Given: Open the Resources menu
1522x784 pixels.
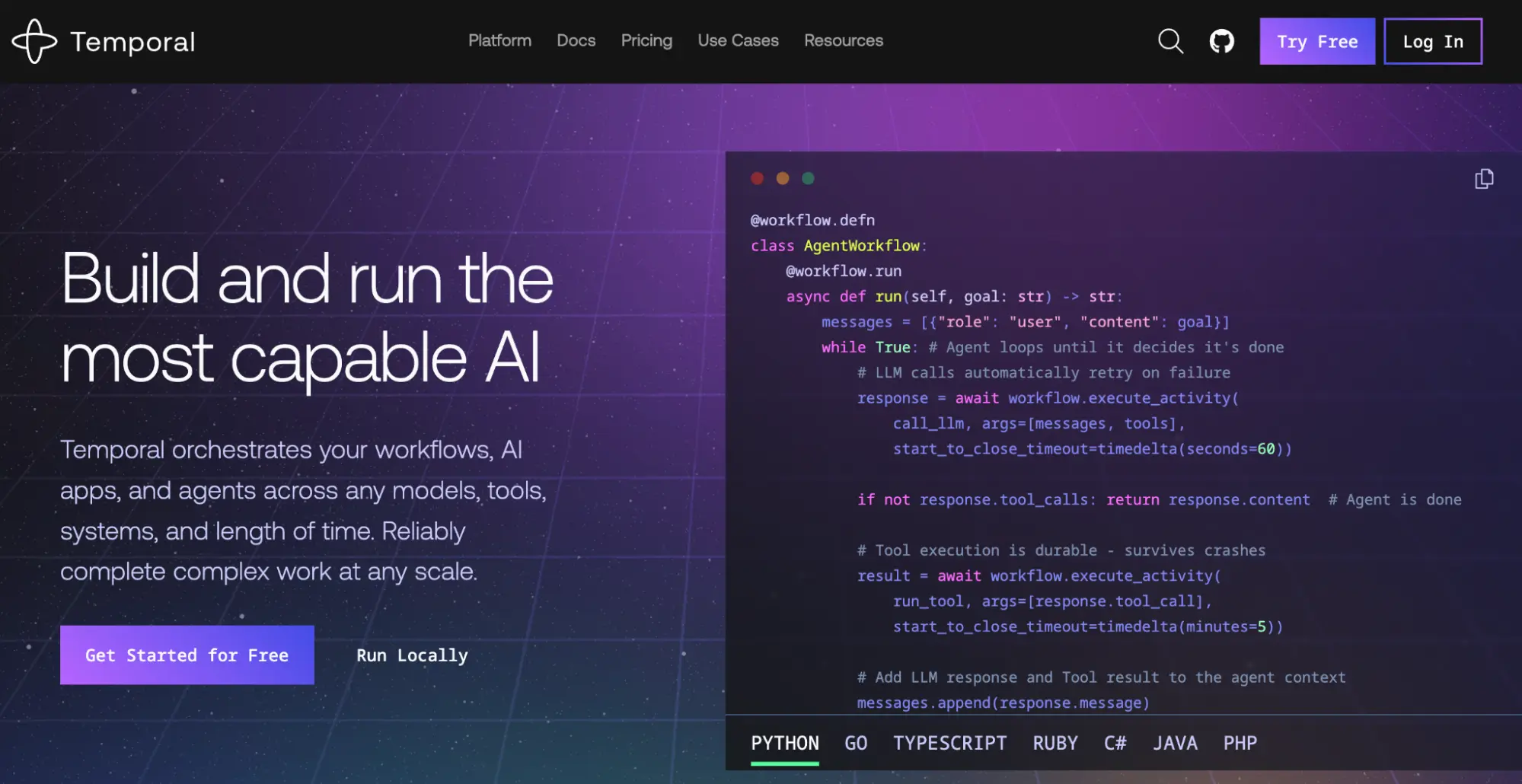Looking at the screenshot, I should pyautogui.click(x=844, y=40).
